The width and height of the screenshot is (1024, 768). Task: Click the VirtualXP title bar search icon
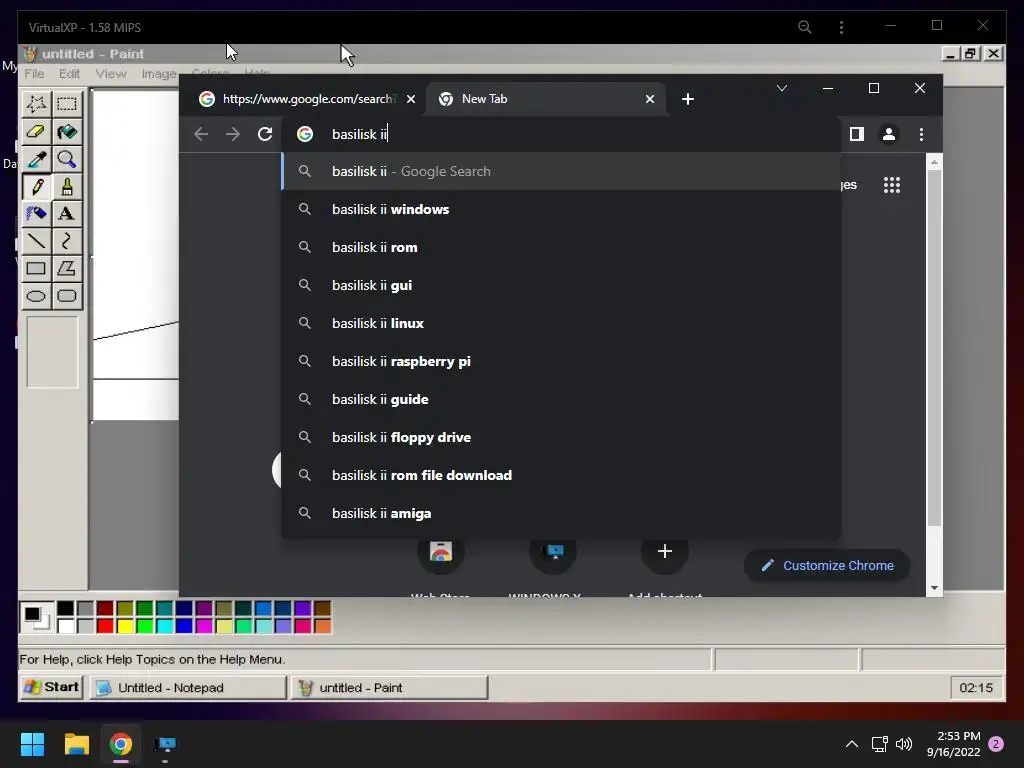pyautogui.click(x=805, y=27)
